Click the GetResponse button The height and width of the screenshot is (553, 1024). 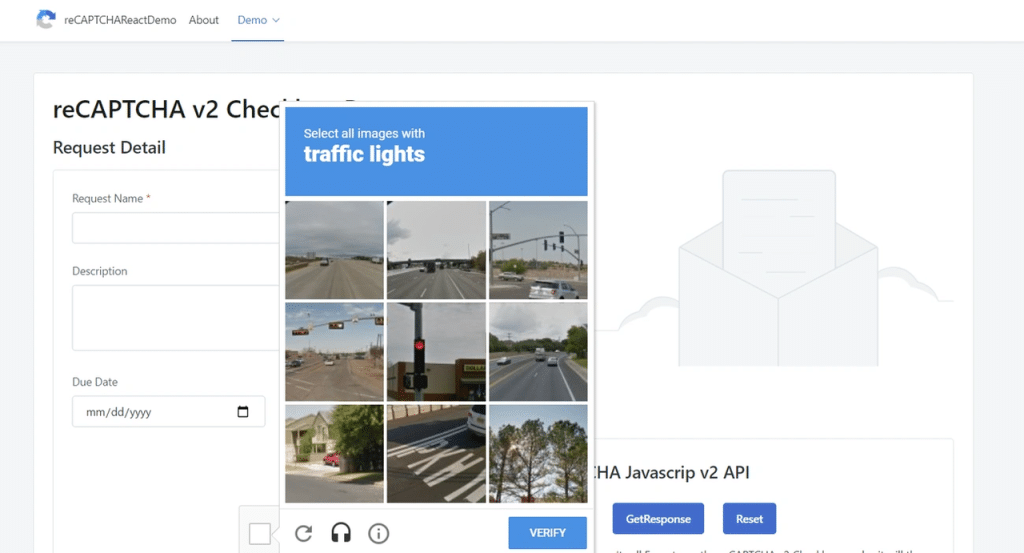(x=658, y=519)
